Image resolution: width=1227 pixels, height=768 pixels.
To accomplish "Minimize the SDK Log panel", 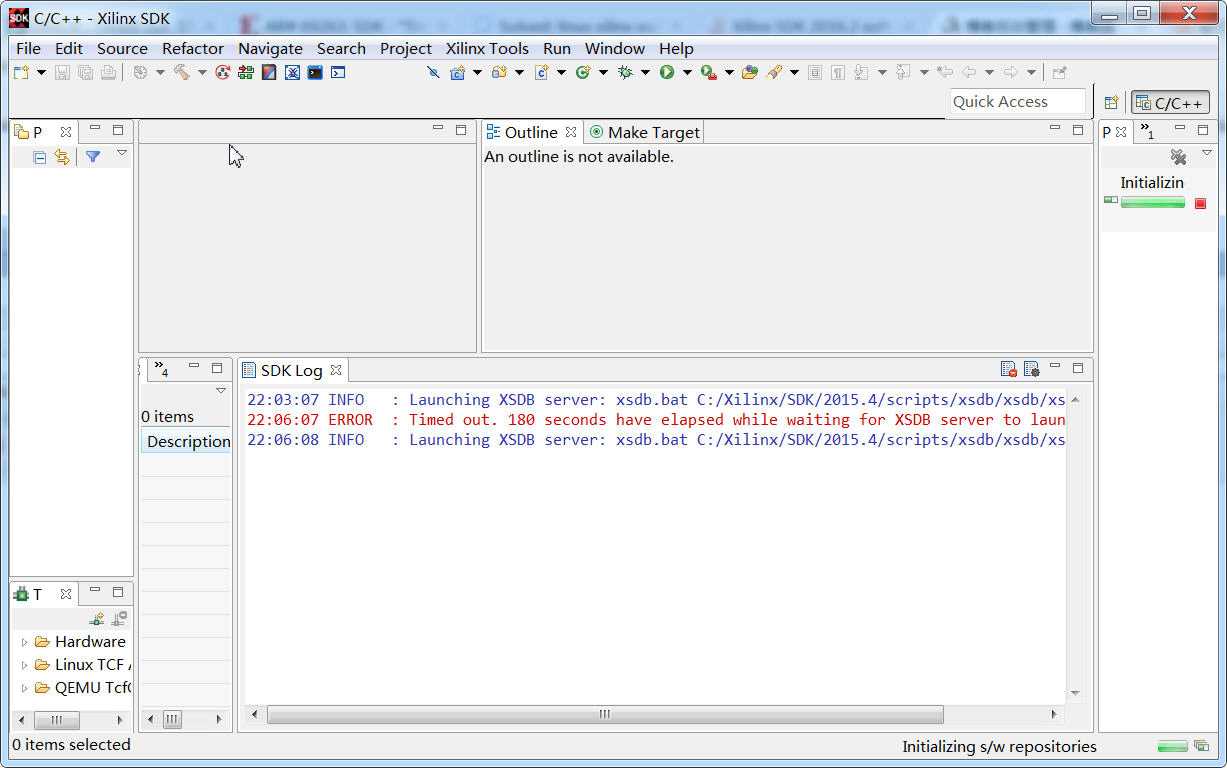I will (1054, 366).
